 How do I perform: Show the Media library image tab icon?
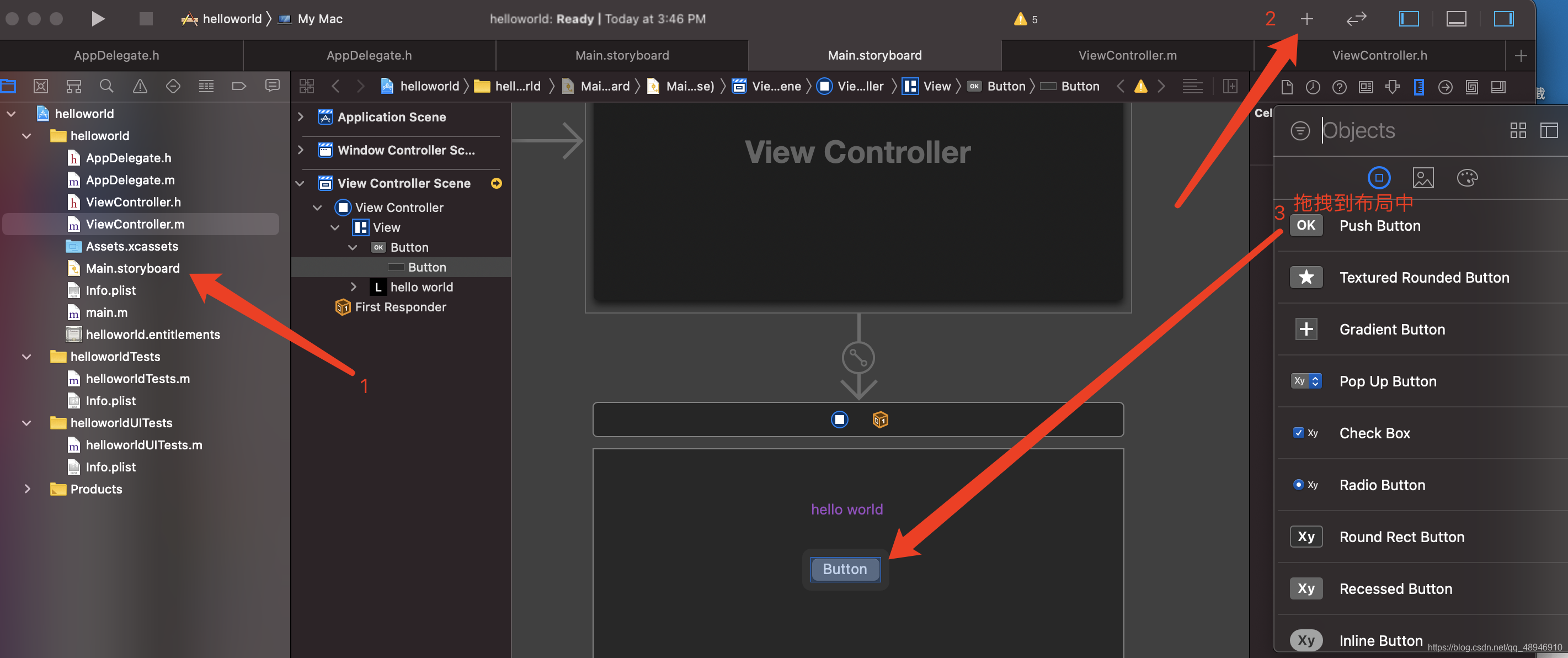pyautogui.click(x=1423, y=178)
